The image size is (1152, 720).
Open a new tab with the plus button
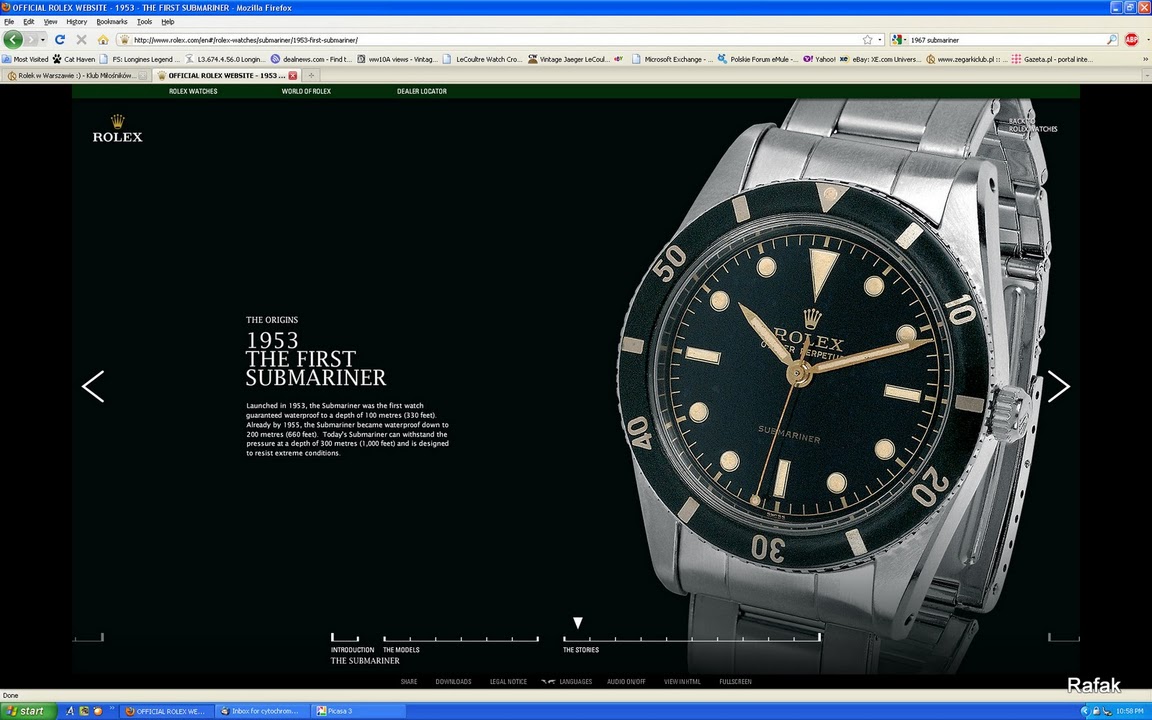click(312, 75)
